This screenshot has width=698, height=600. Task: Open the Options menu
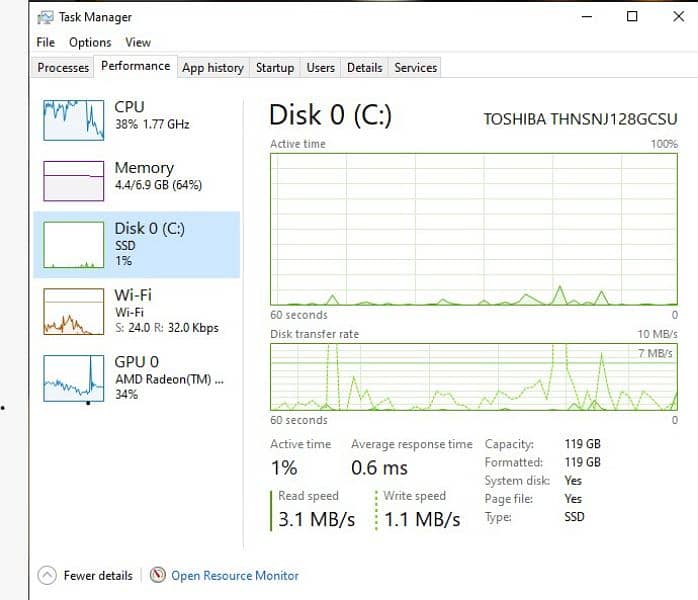90,42
